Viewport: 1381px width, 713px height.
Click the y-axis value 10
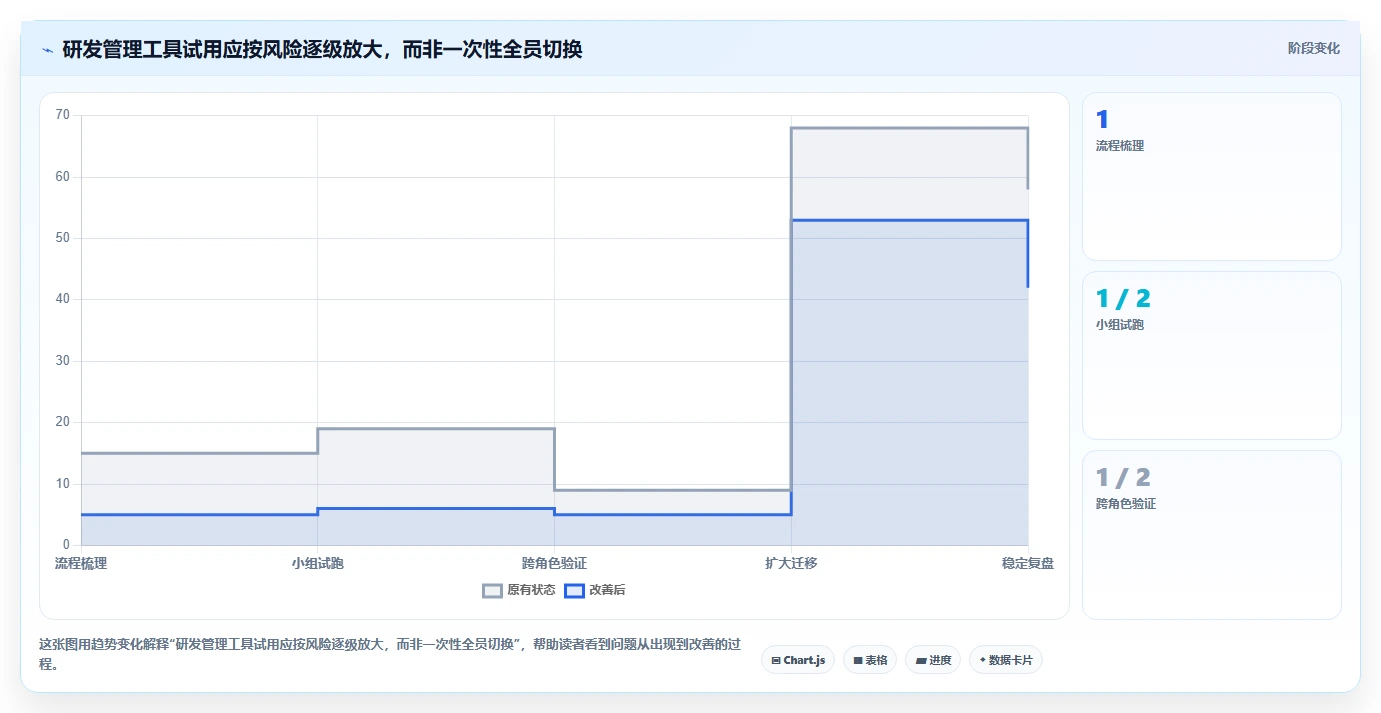pyautogui.click(x=62, y=484)
